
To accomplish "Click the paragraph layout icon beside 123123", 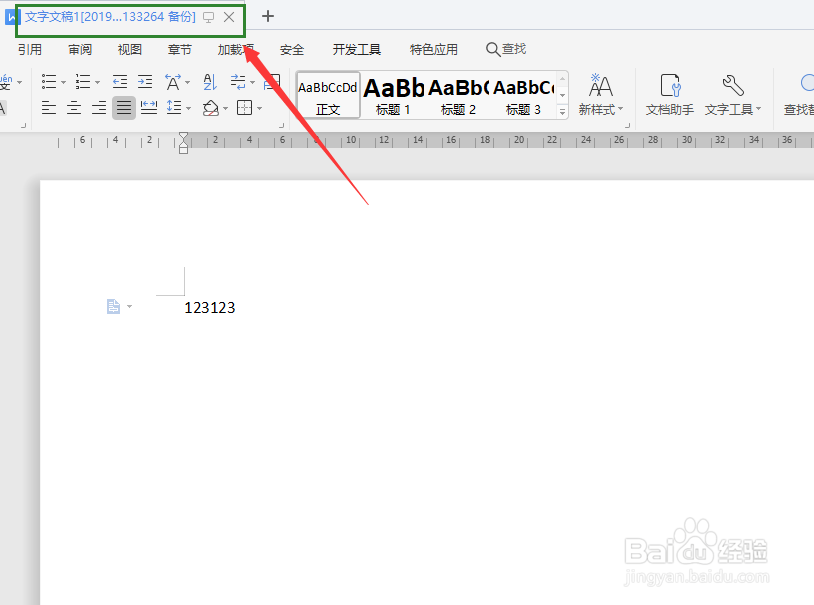I will (x=113, y=306).
